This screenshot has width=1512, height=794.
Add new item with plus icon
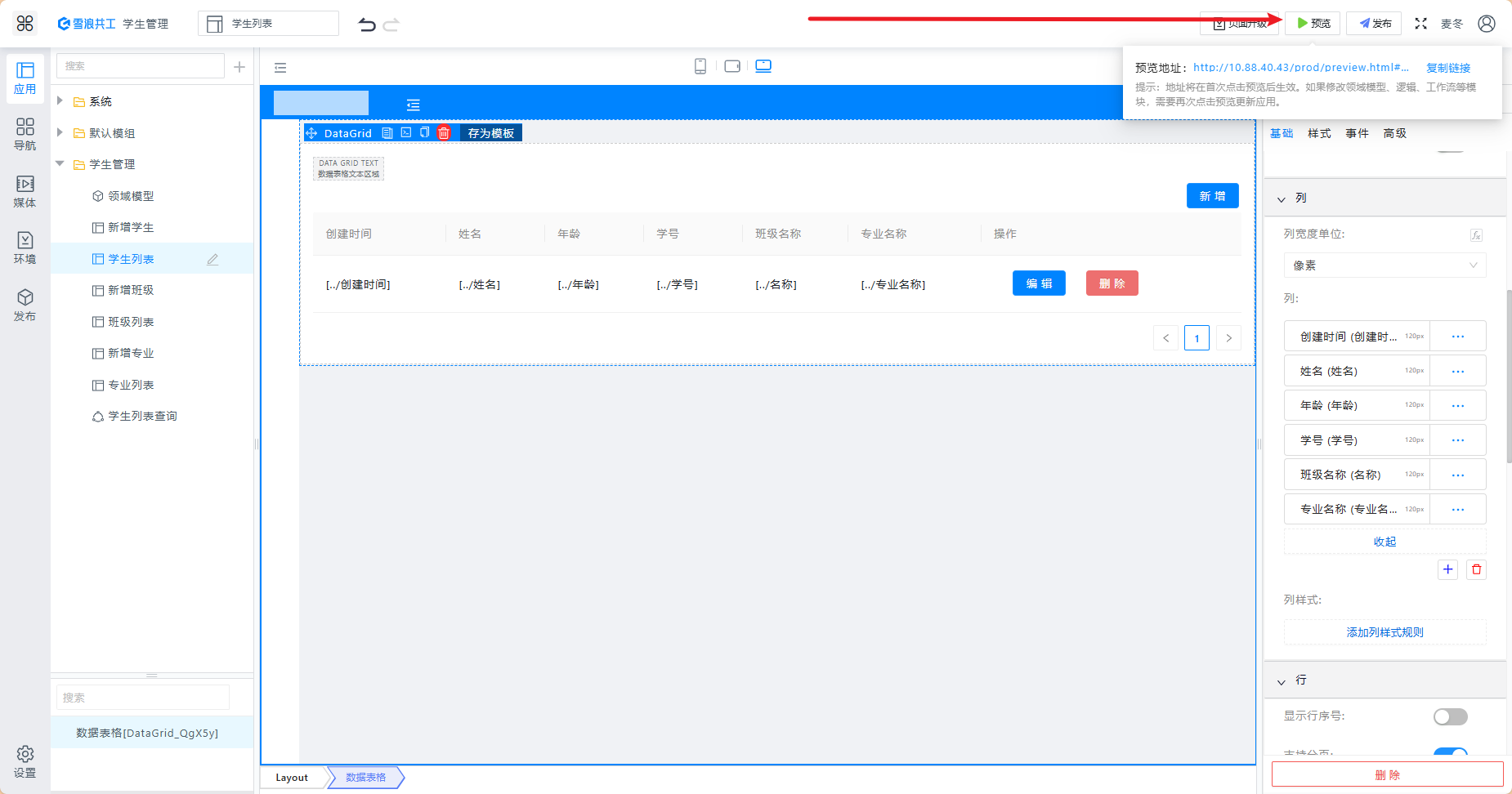point(239,67)
